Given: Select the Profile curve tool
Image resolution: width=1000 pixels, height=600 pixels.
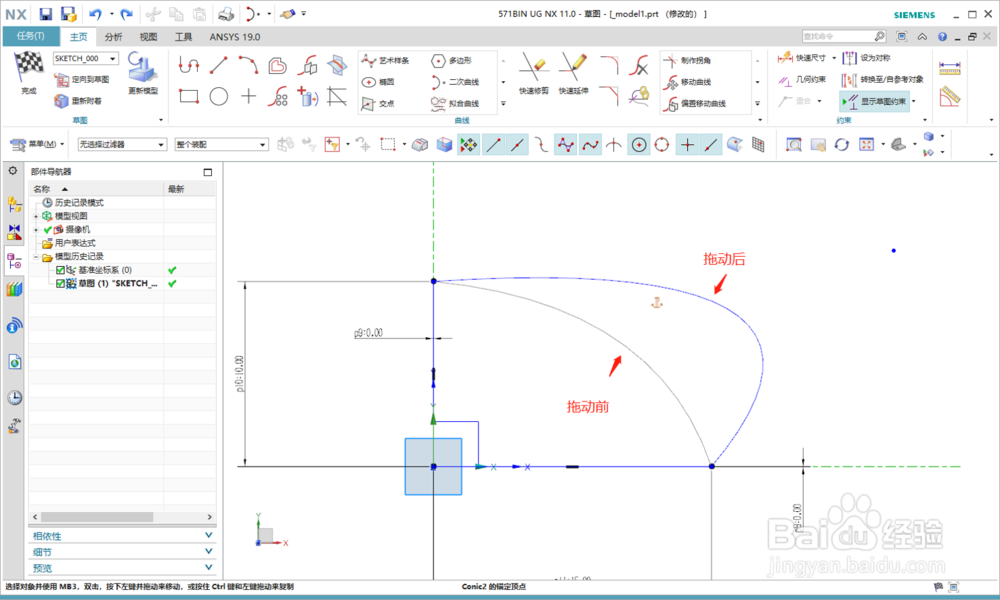Looking at the screenshot, I should [x=189, y=65].
